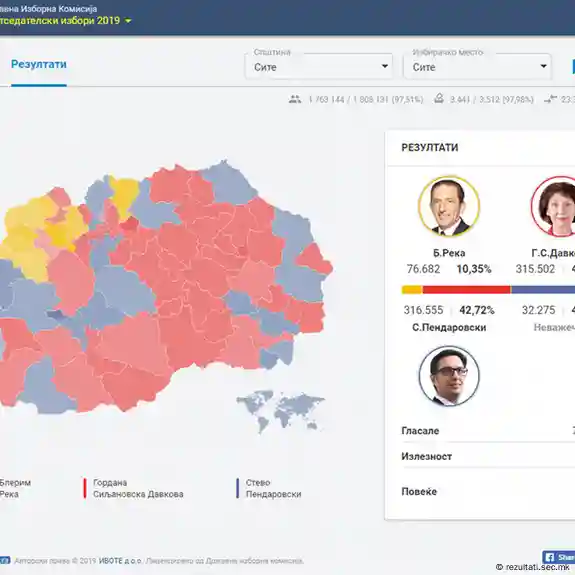Screen dimensions: 575x575
Task: Click the yellow segment of results bar
Action: (412, 290)
